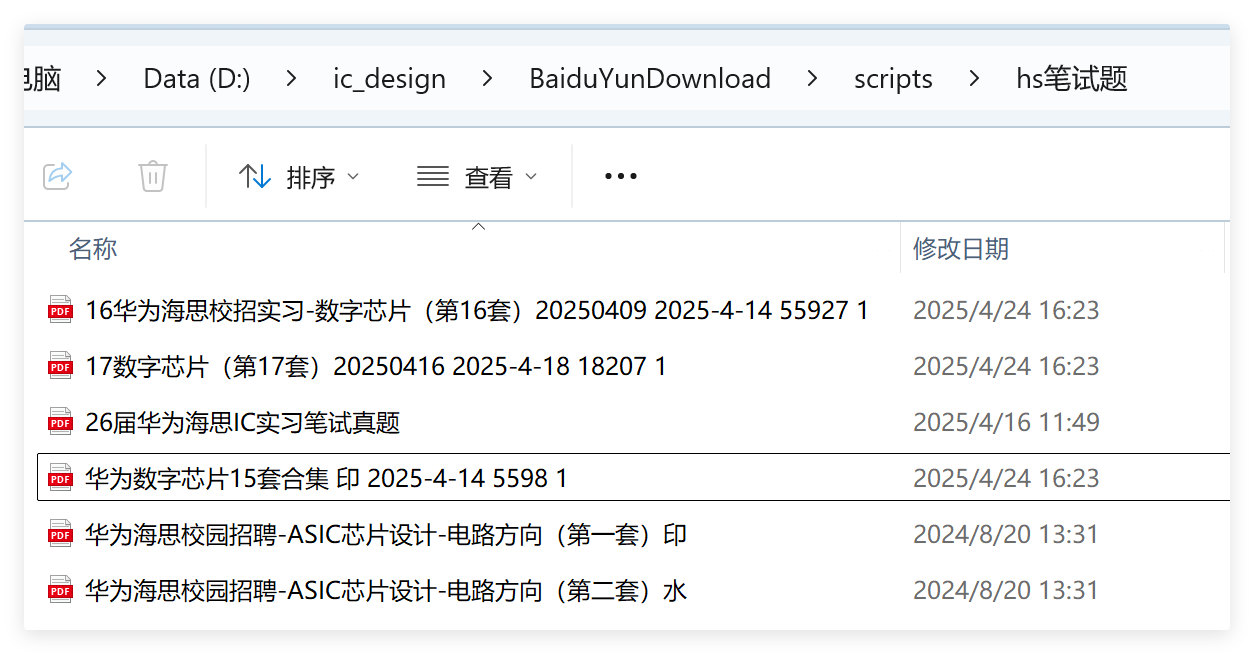
Task: Open the three-dots more options menu
Action: click(x=620, y=177)
